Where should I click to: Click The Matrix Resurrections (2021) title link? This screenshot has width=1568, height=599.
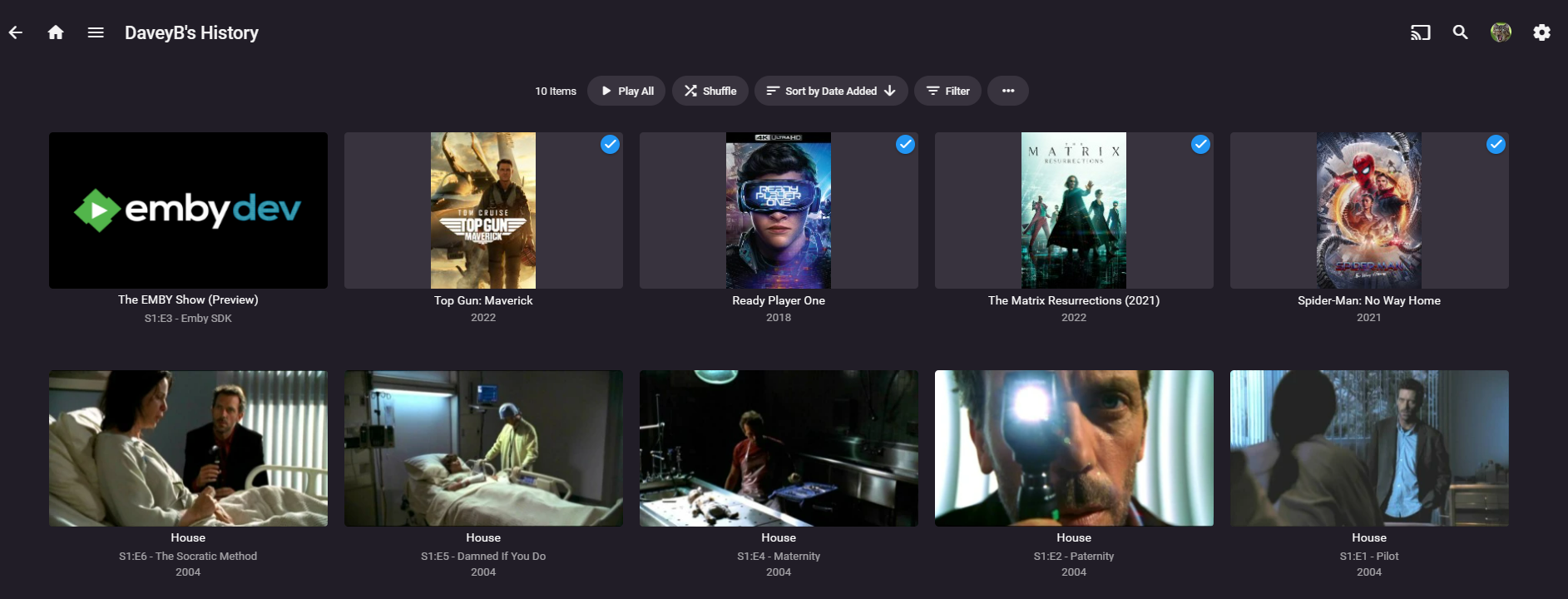tap(1074, 300)
